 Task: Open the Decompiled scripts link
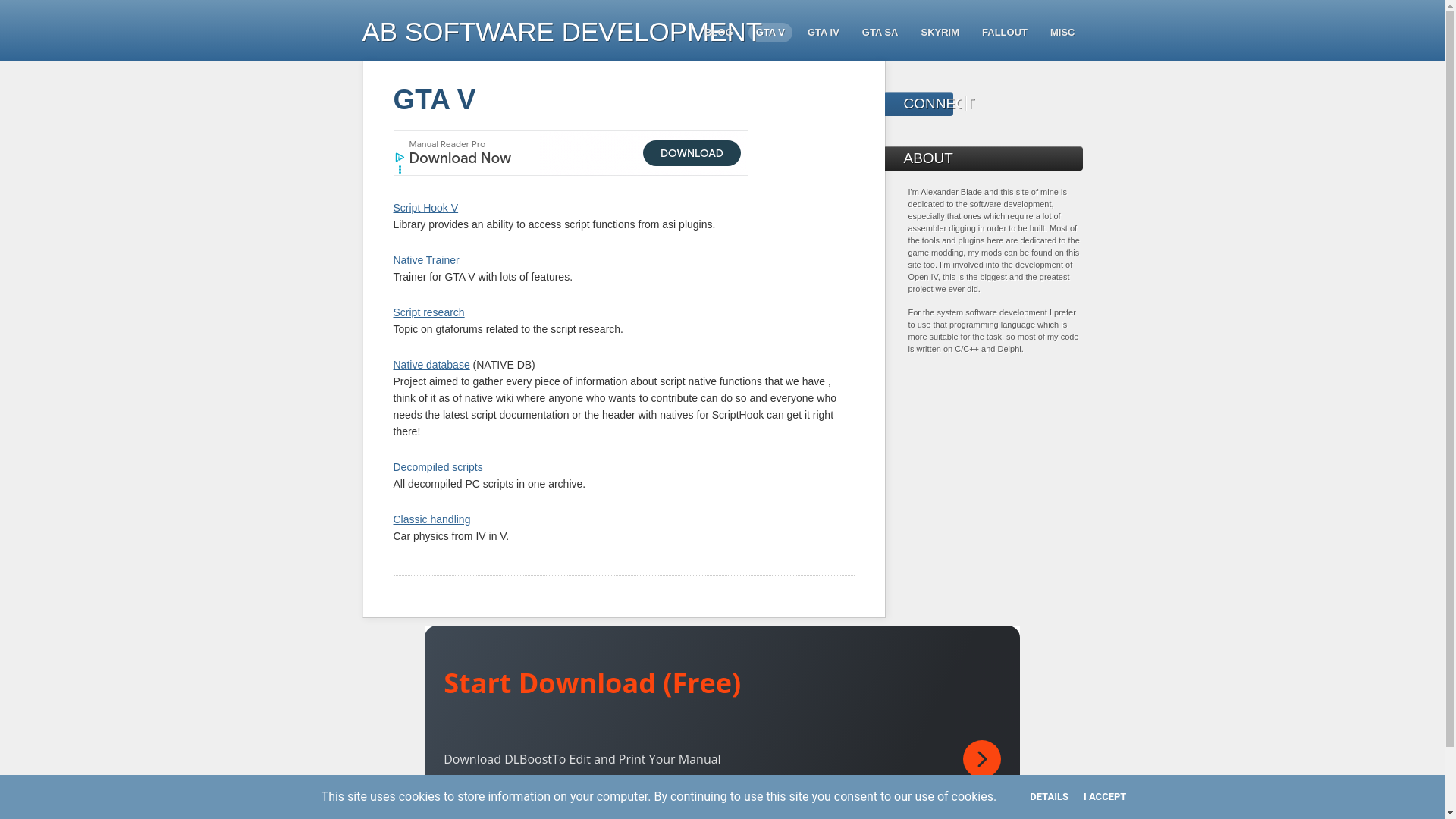[x=438, y=467]
